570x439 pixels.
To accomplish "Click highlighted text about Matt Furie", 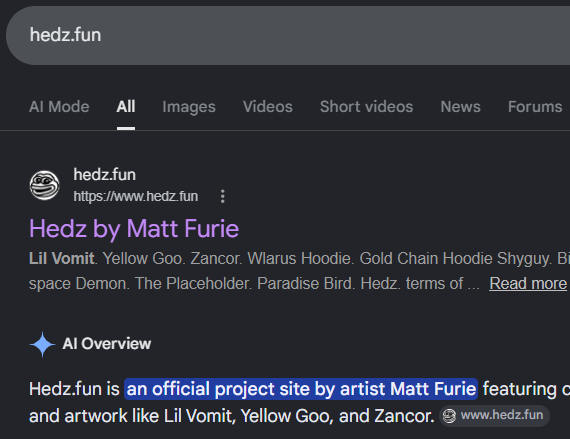I will coord(301,389).
